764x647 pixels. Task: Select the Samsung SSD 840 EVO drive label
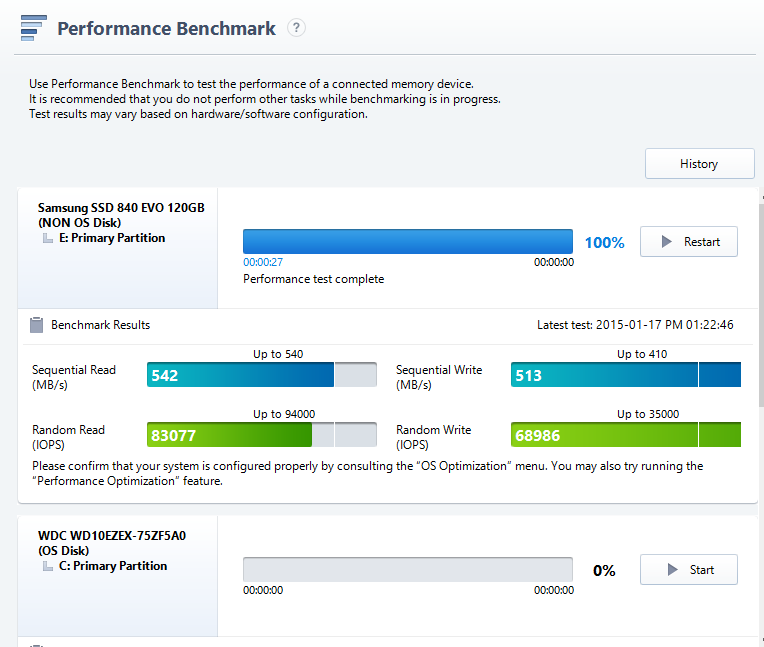[x=121, y=215]
